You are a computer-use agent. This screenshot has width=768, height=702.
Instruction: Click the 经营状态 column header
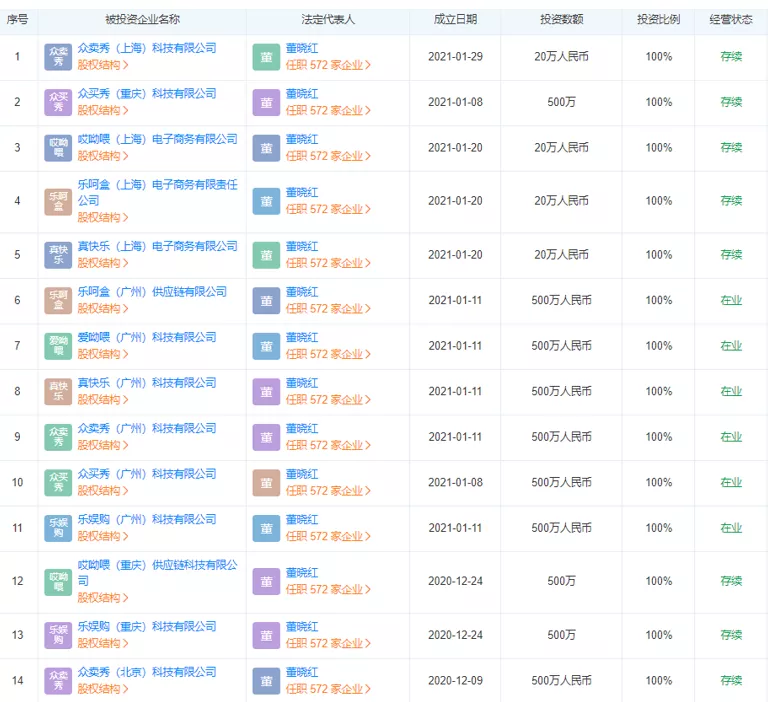click(731, 19)
